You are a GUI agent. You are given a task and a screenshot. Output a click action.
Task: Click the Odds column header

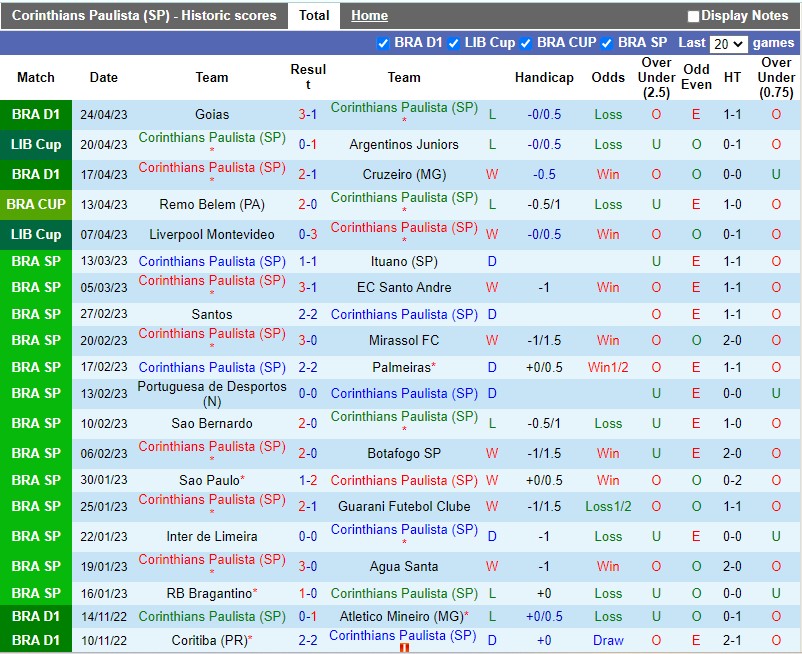click(x=608, y=77)
